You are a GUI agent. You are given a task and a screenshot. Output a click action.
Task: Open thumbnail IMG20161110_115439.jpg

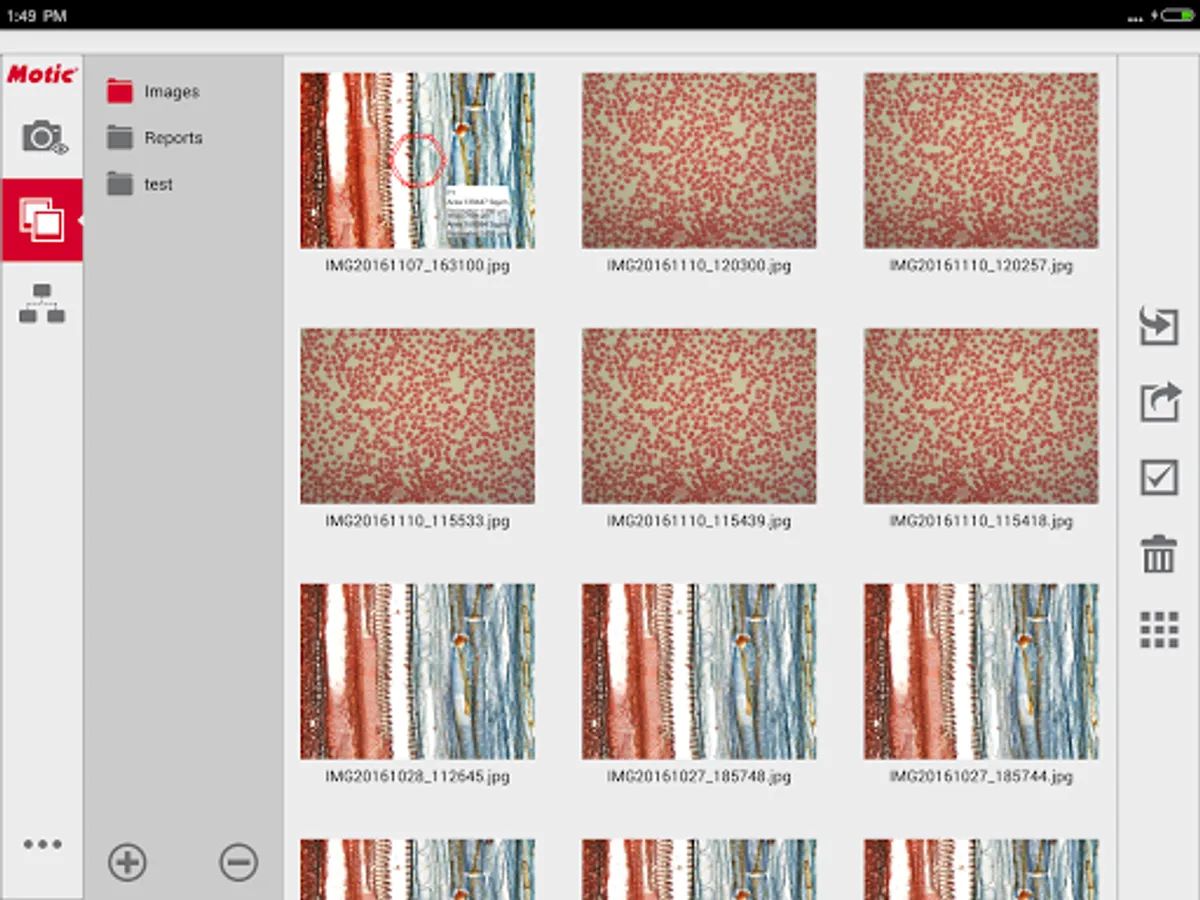pos(699,416)
